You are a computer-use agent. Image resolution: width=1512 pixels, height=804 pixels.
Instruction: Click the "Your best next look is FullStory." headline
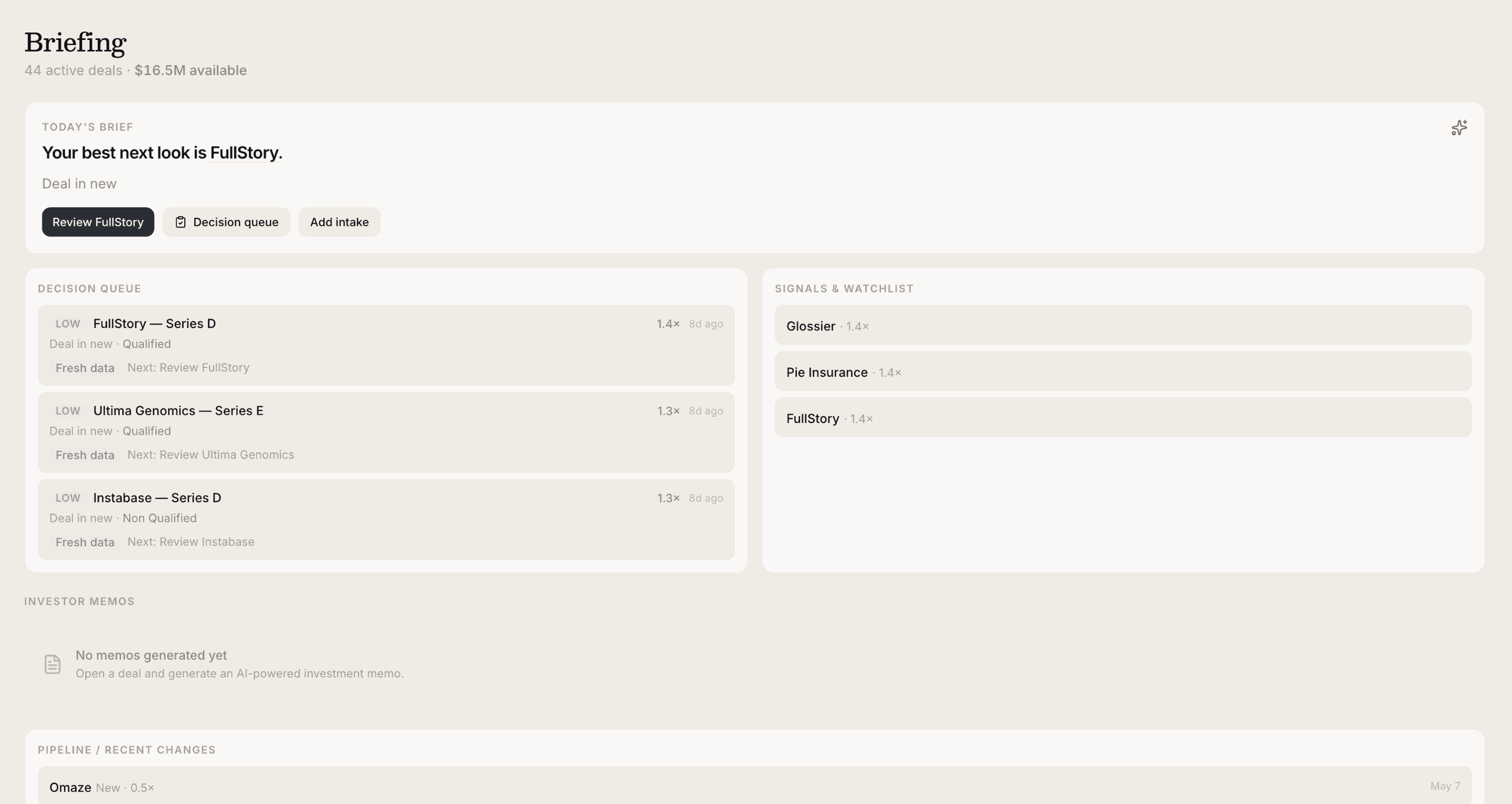click(162, 153)
